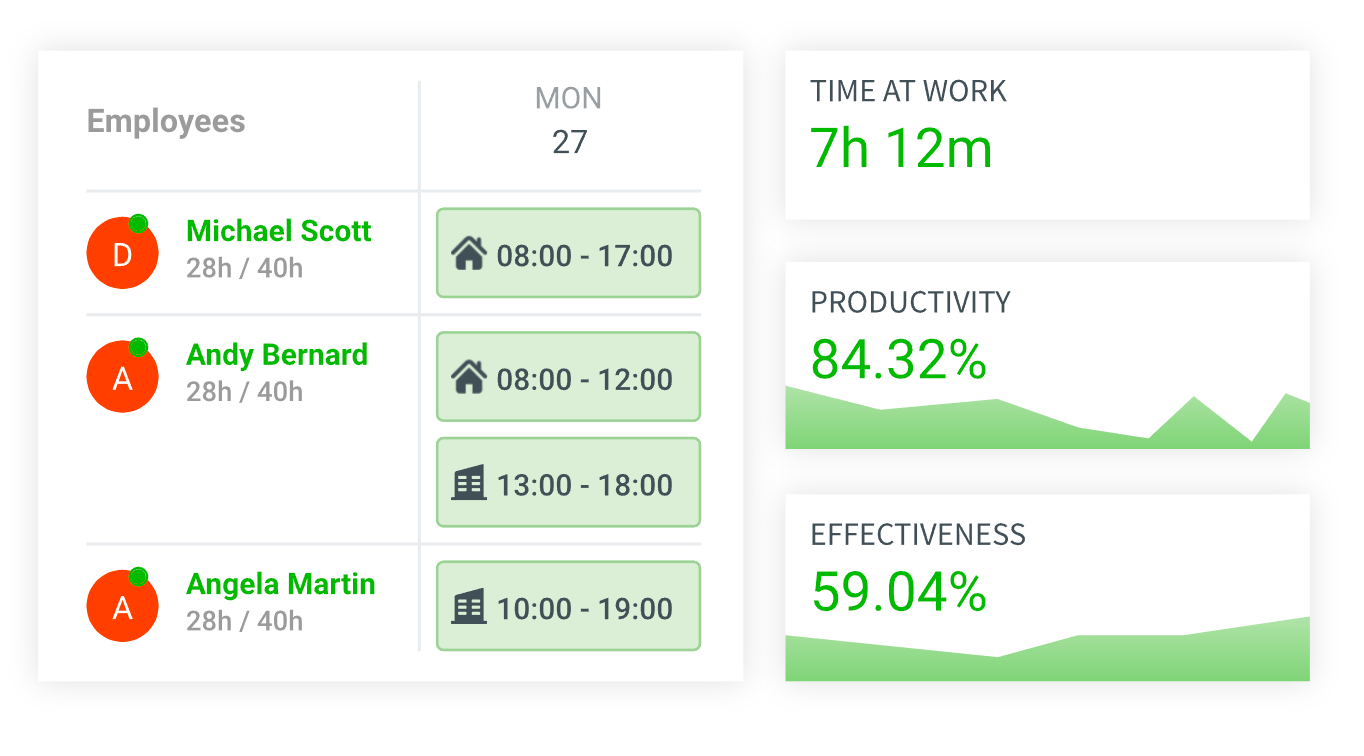Image resolution: width=1364 pixels, height=756 pixels.
Task: Click home icon in Andy's 08:00 shift
Action: coord(468,378)
